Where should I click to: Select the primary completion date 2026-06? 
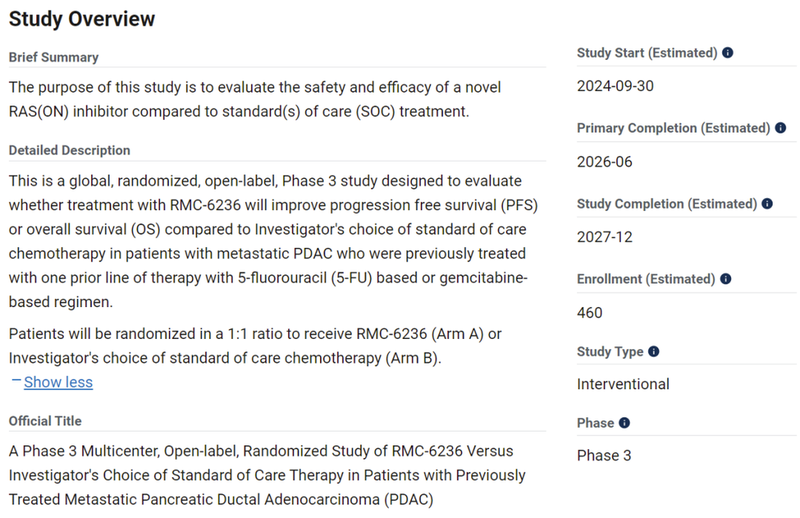click(x=605, y=162)
